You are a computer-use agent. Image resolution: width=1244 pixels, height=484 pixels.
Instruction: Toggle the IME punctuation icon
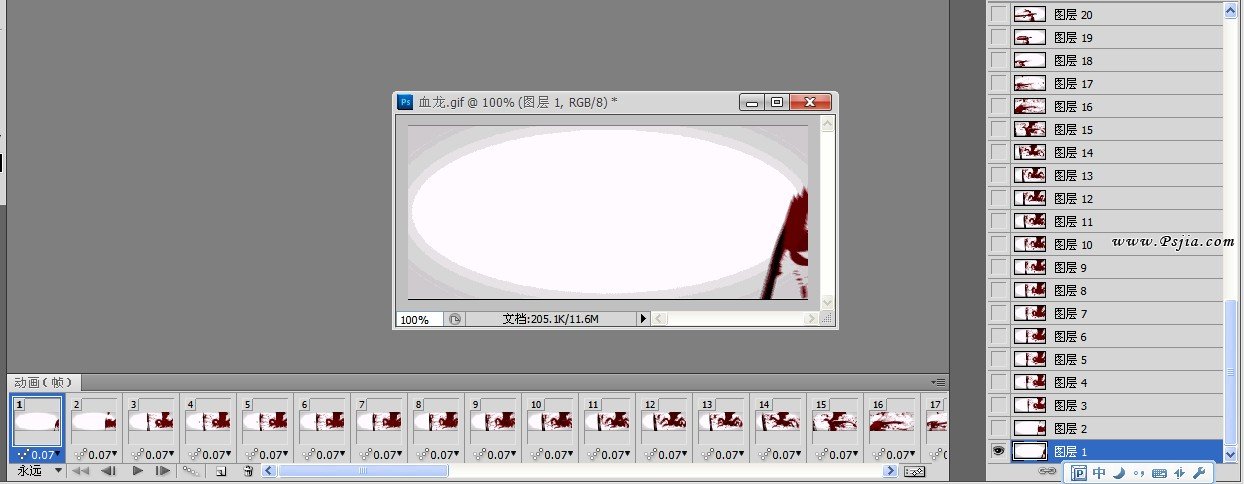(x=1139, y=473)
